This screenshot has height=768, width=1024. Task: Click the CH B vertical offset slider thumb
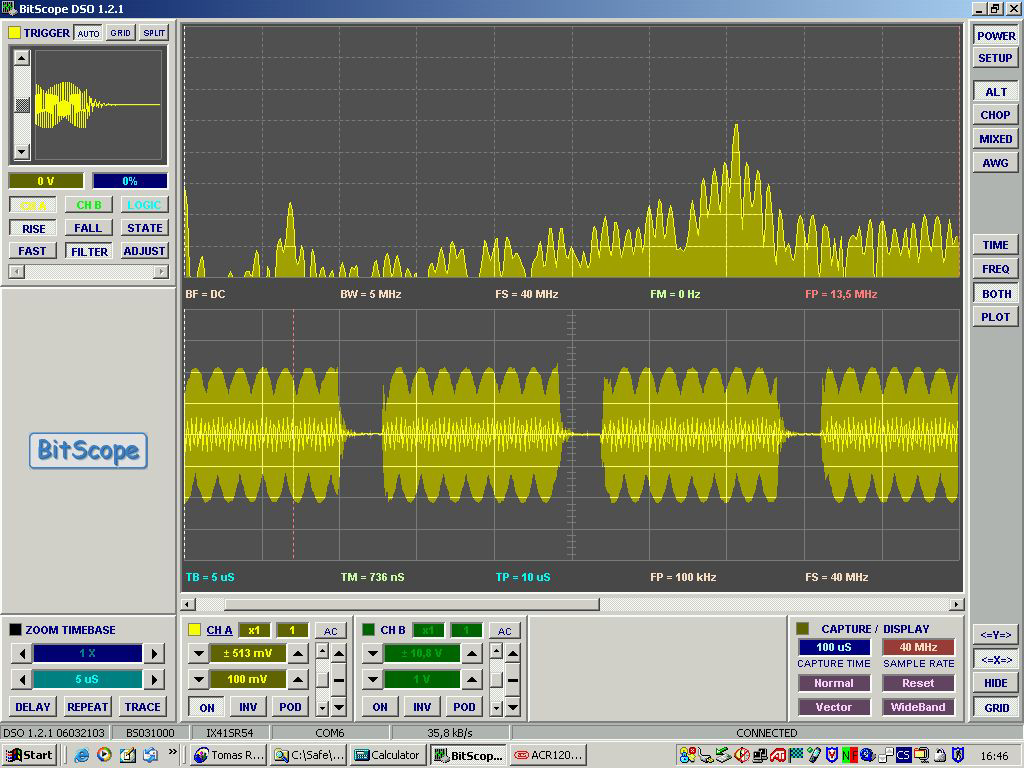pos(496,680)
